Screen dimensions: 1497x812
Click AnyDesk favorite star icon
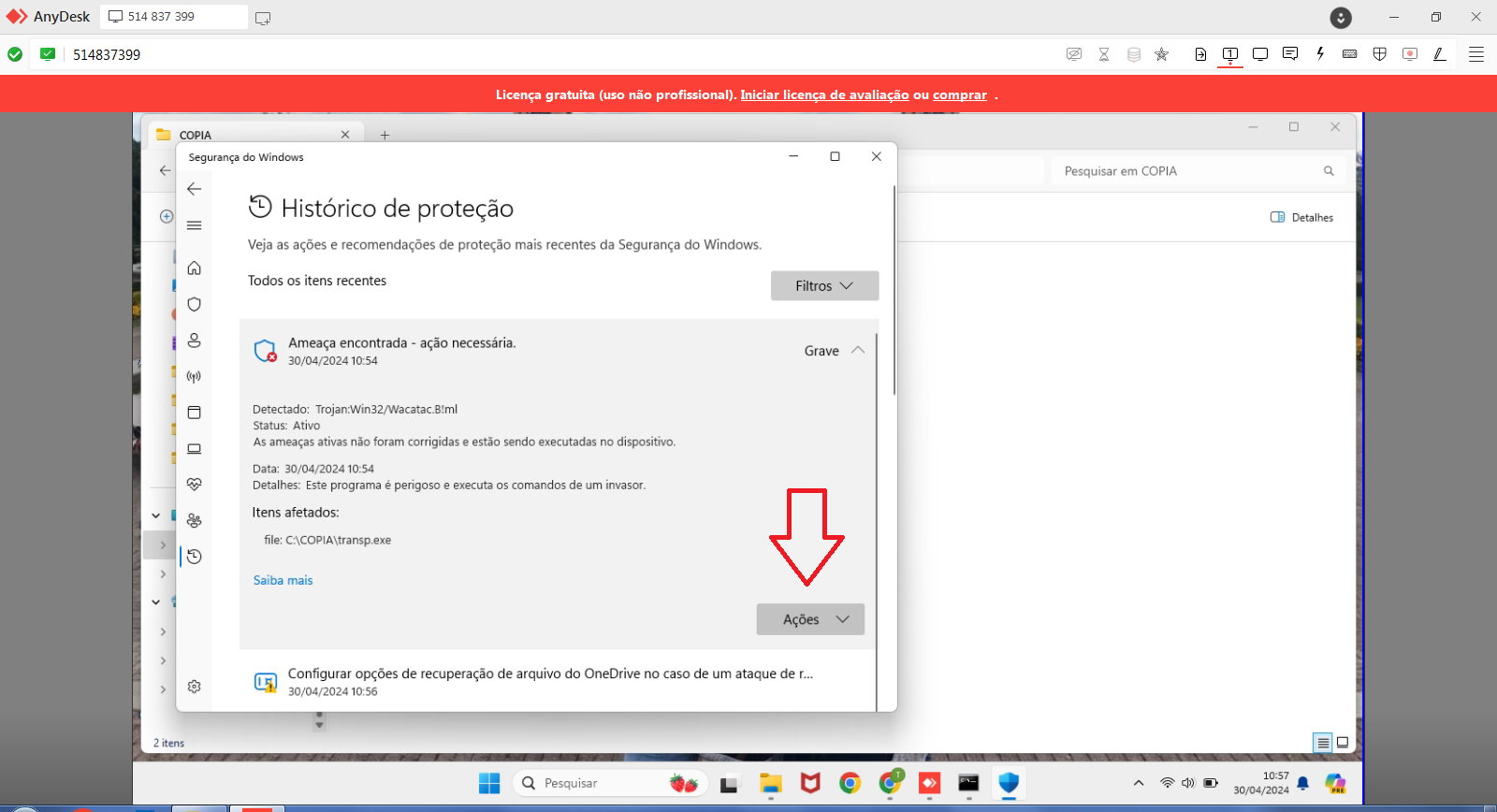pos(1162,54)
